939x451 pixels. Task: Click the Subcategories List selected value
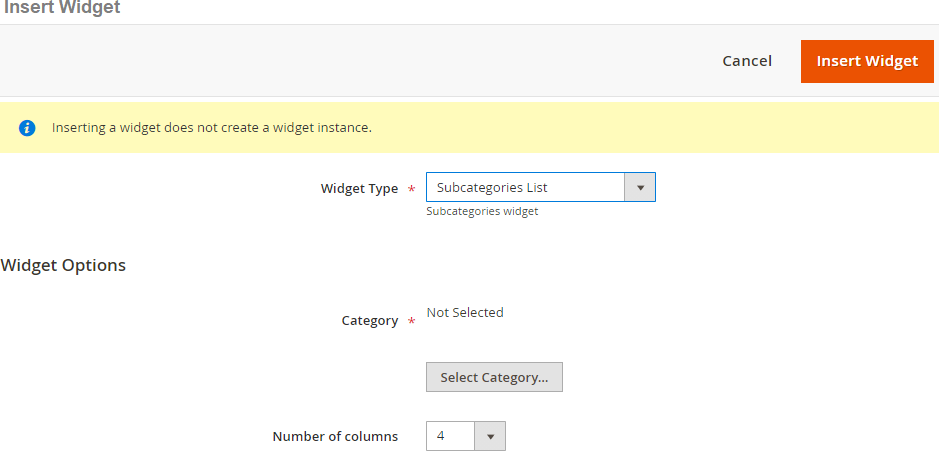(x=492, y=187)
